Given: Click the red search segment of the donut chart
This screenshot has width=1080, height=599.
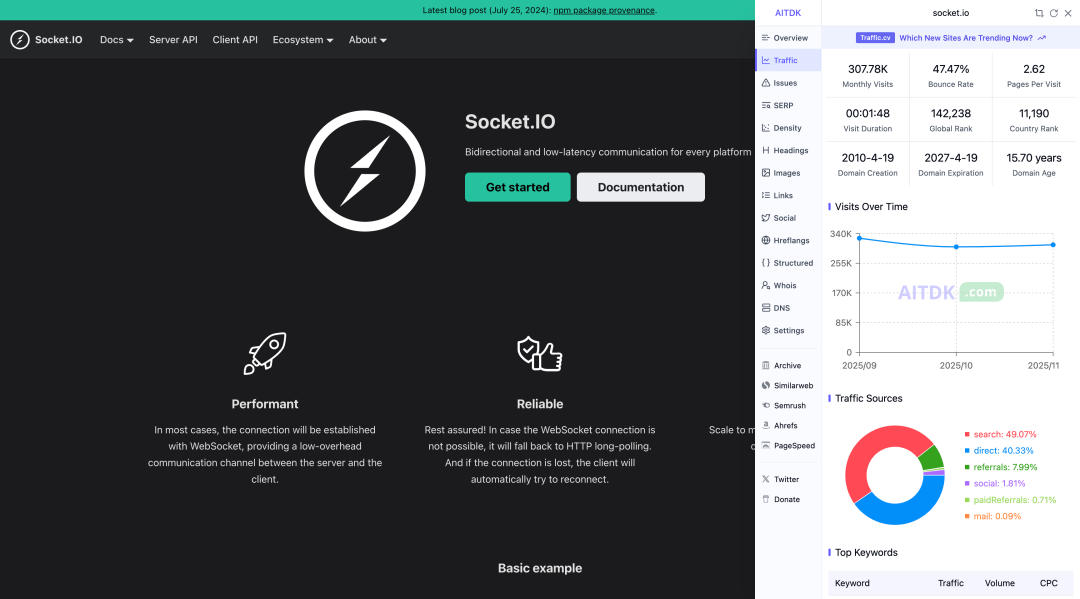Looking at the screenshot, I should tap(864, 454).
